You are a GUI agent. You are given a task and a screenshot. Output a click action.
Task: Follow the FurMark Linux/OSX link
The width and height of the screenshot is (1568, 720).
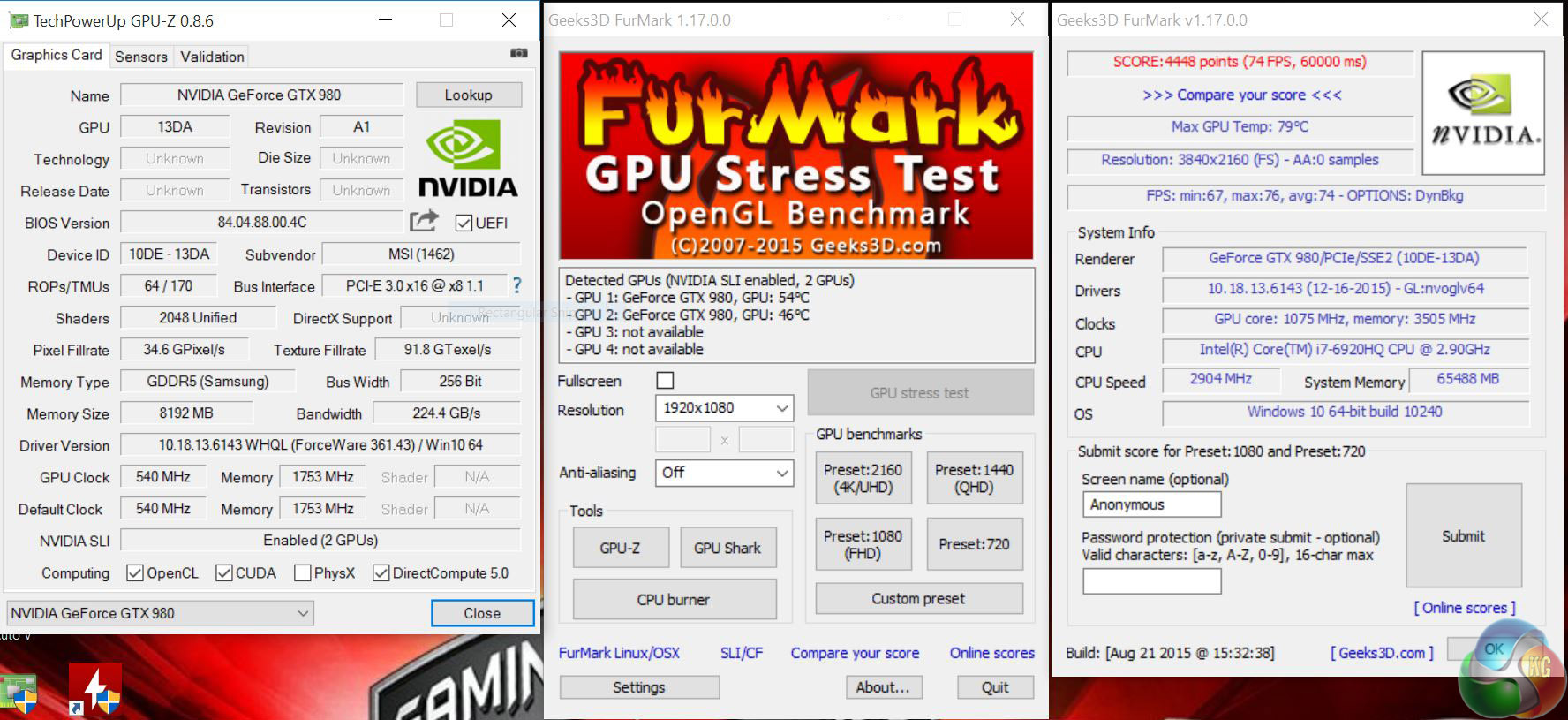click(620, 653)
